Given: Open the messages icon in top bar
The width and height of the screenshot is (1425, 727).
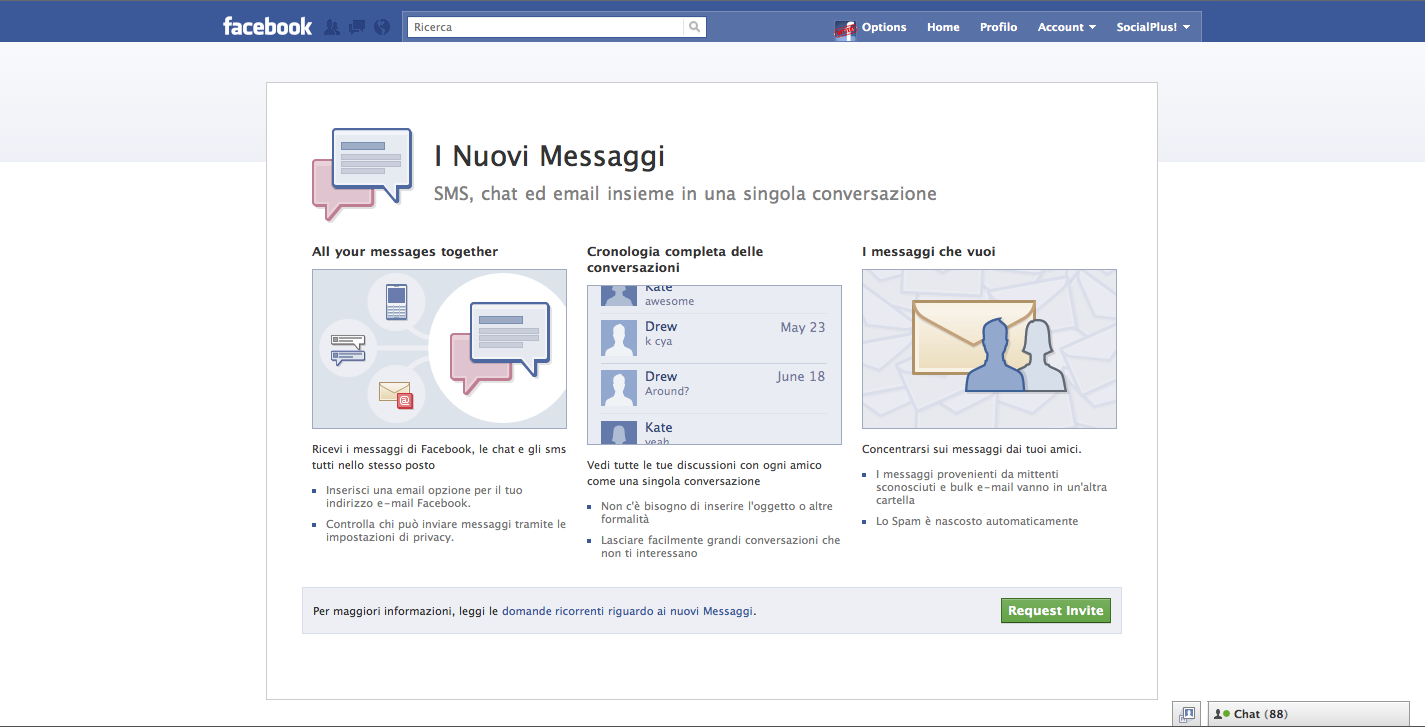Looking at the screenshot, I should [x=357, y=27].
